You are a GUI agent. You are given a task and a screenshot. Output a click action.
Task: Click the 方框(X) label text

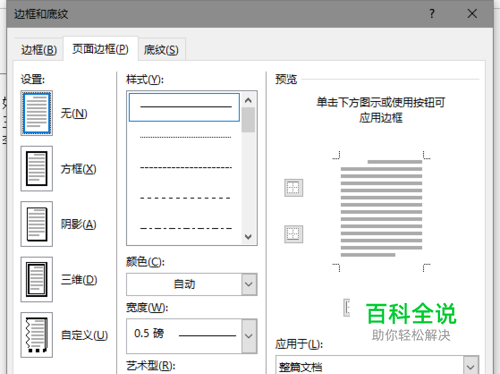pos(78,169)
